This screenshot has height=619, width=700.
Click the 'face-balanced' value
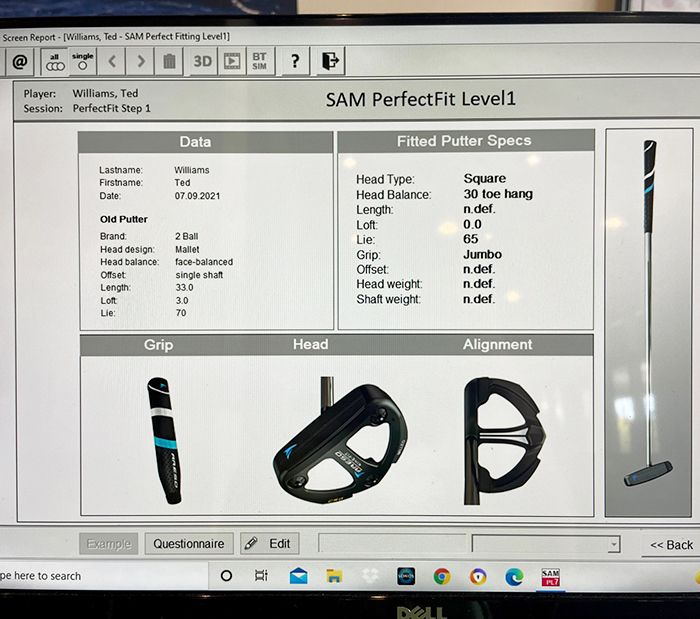coord(204,262)
